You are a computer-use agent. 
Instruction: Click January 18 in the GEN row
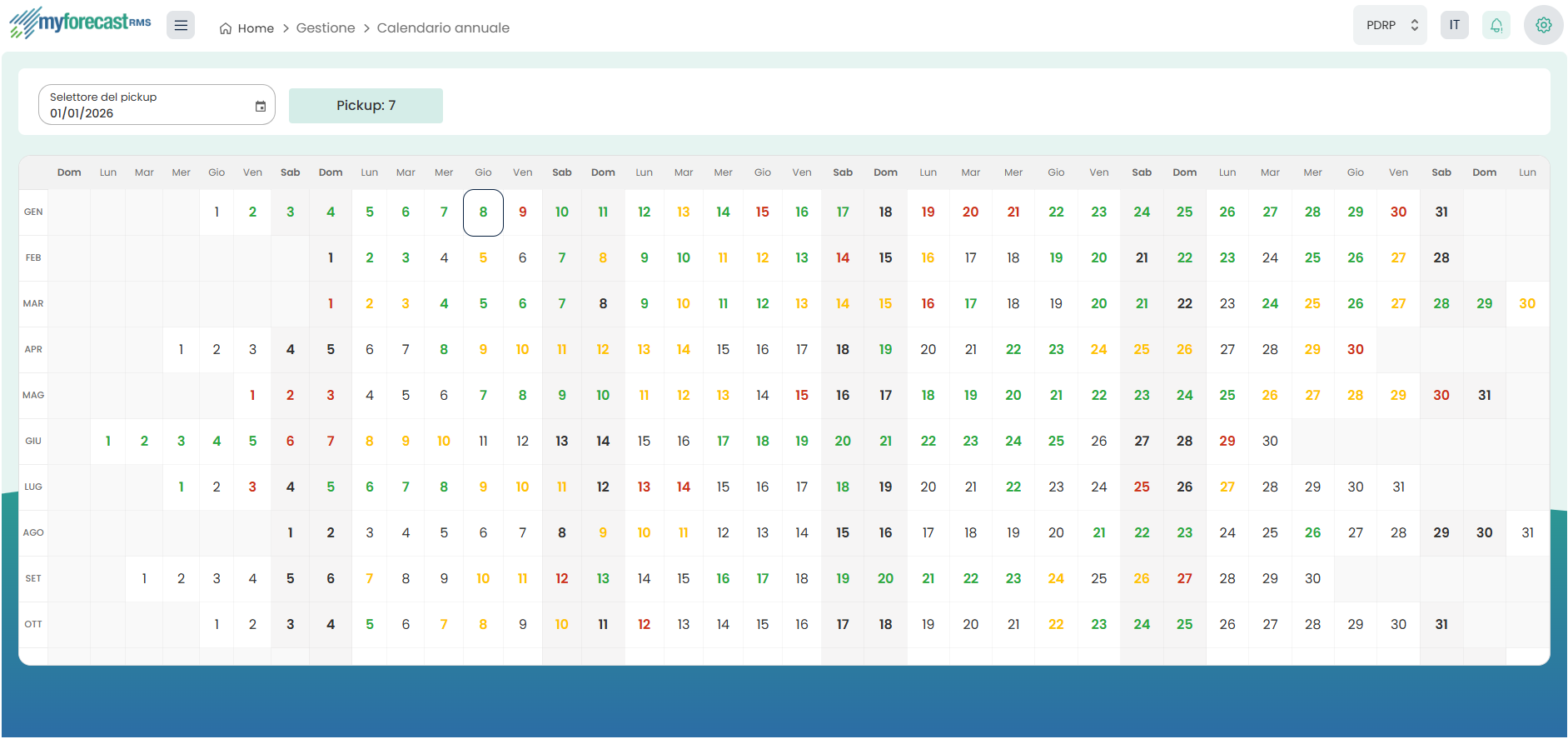pos(885,212)
